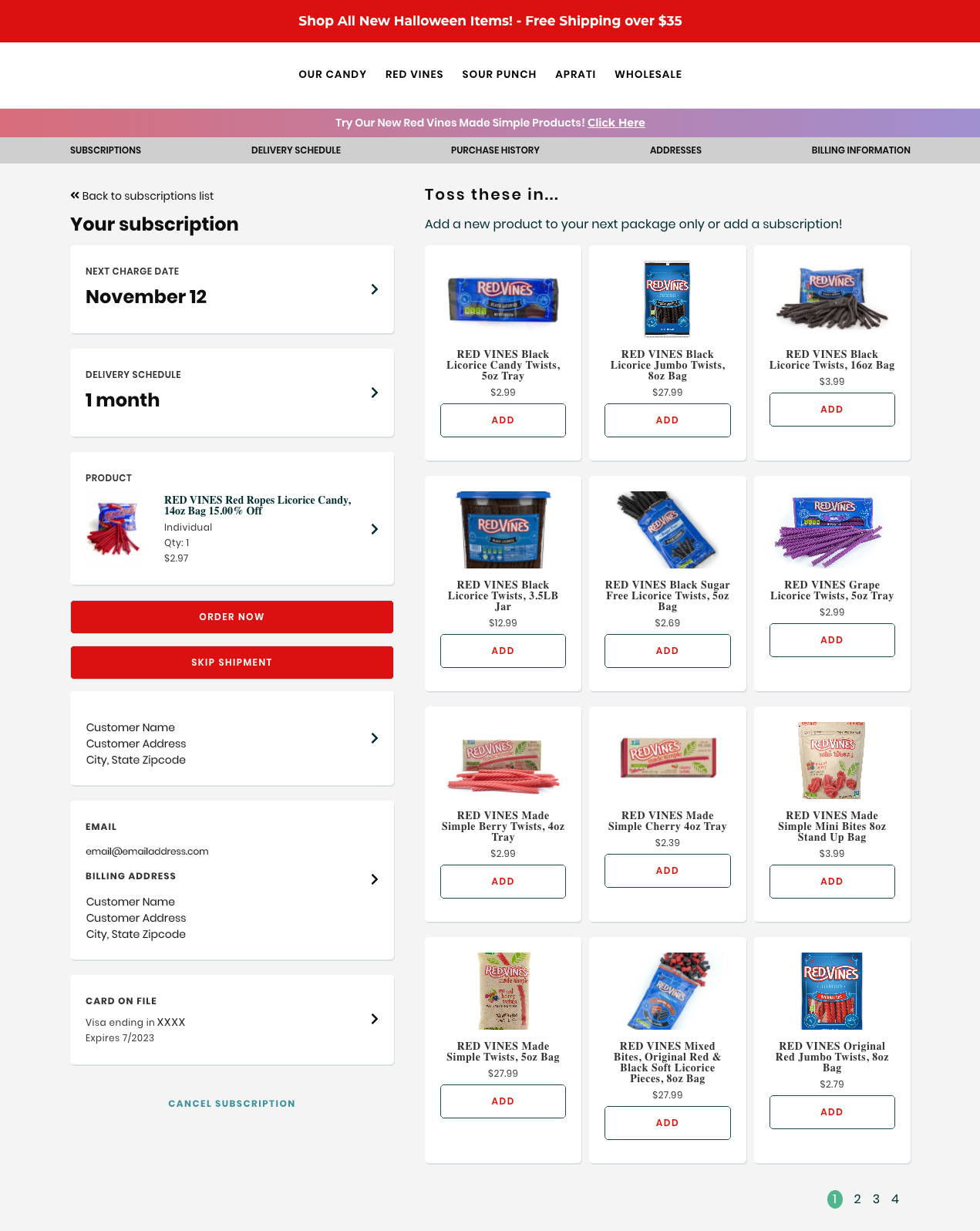Open shipping address edit chevron
This screenshot has width=980, height=1231.
(x=375, y=738)
